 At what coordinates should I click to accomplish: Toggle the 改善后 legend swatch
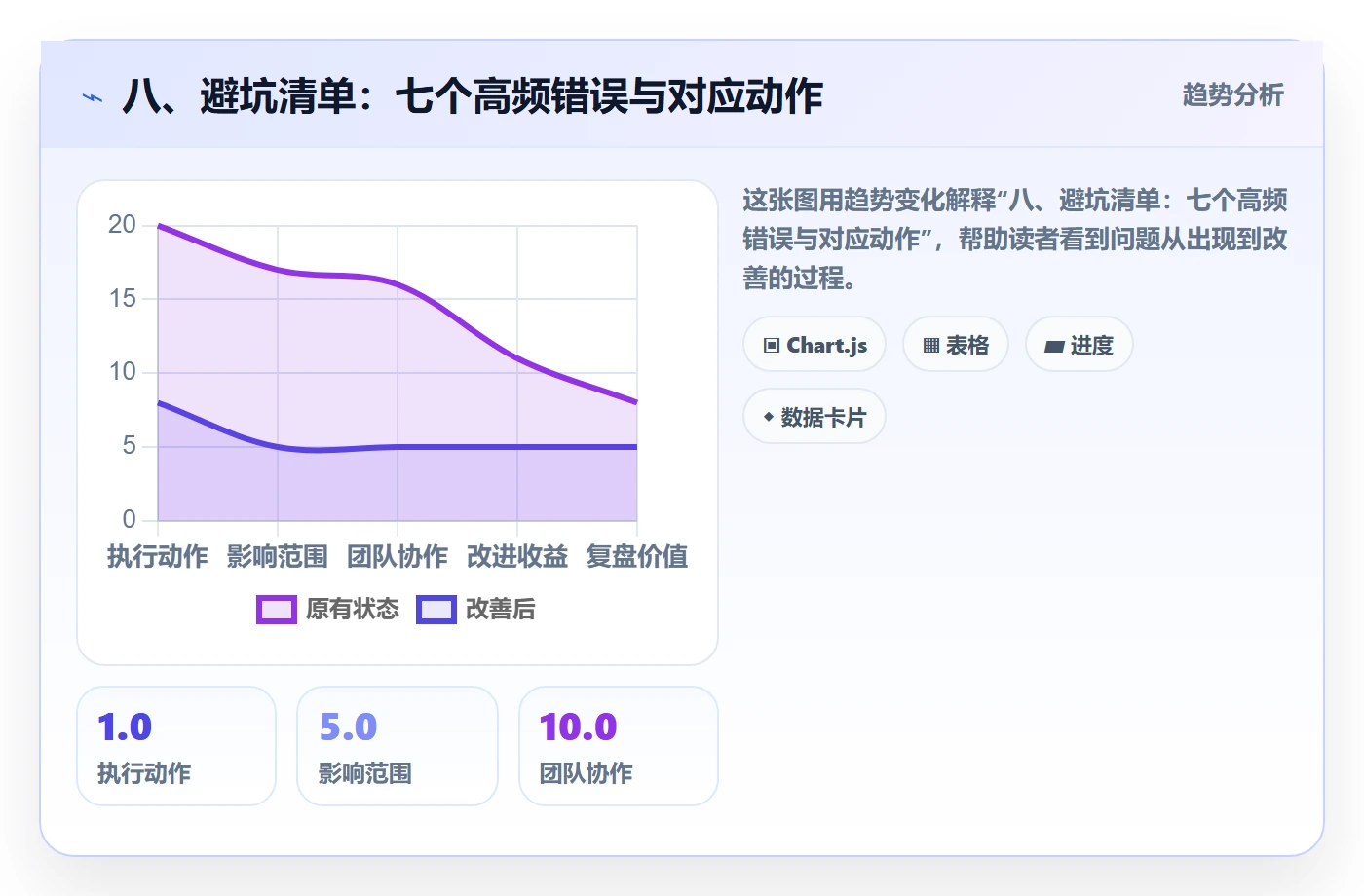[x=436, y=610]
